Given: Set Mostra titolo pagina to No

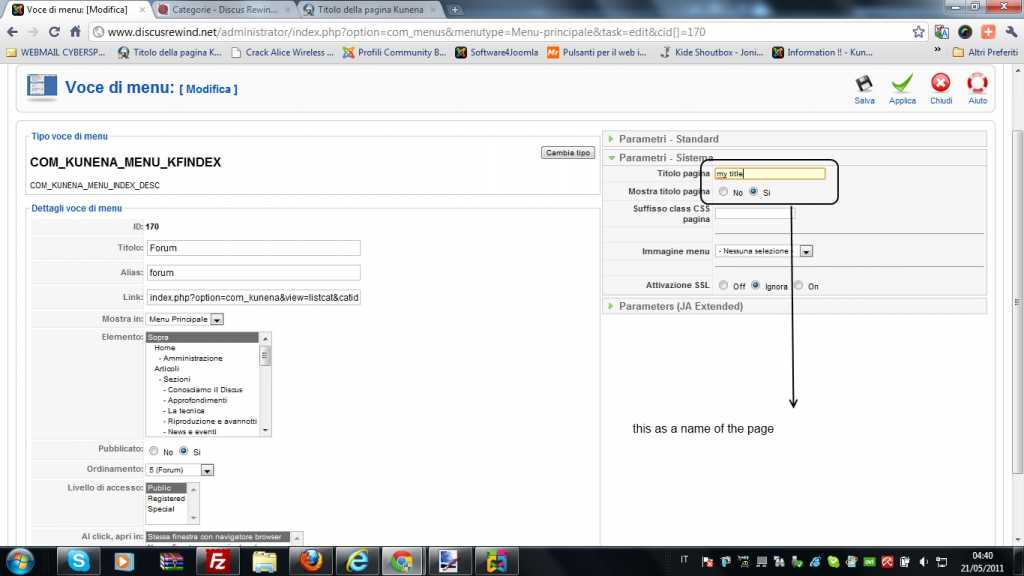Looking at the screenshot, I should (723, 192).
